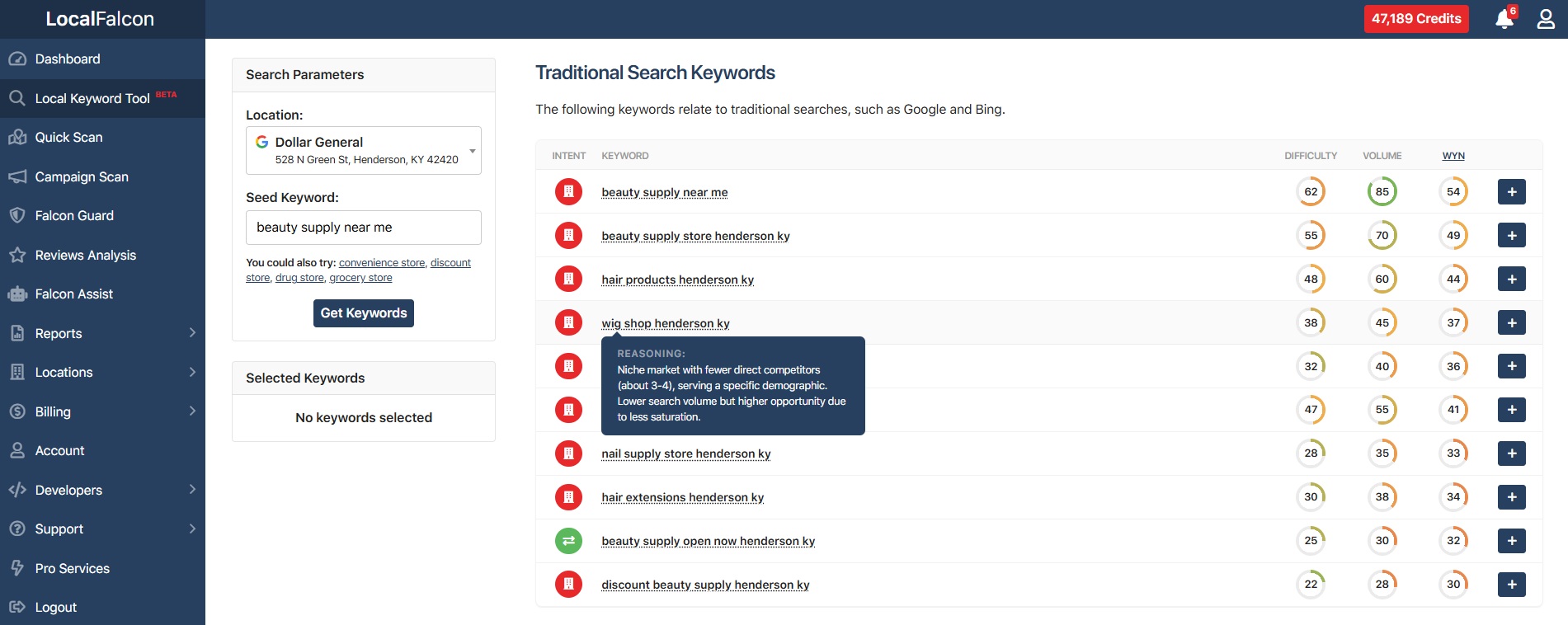Click the Logout arrow icon
The height and width of the screenshot is (625, 1568).
point(17,608)
